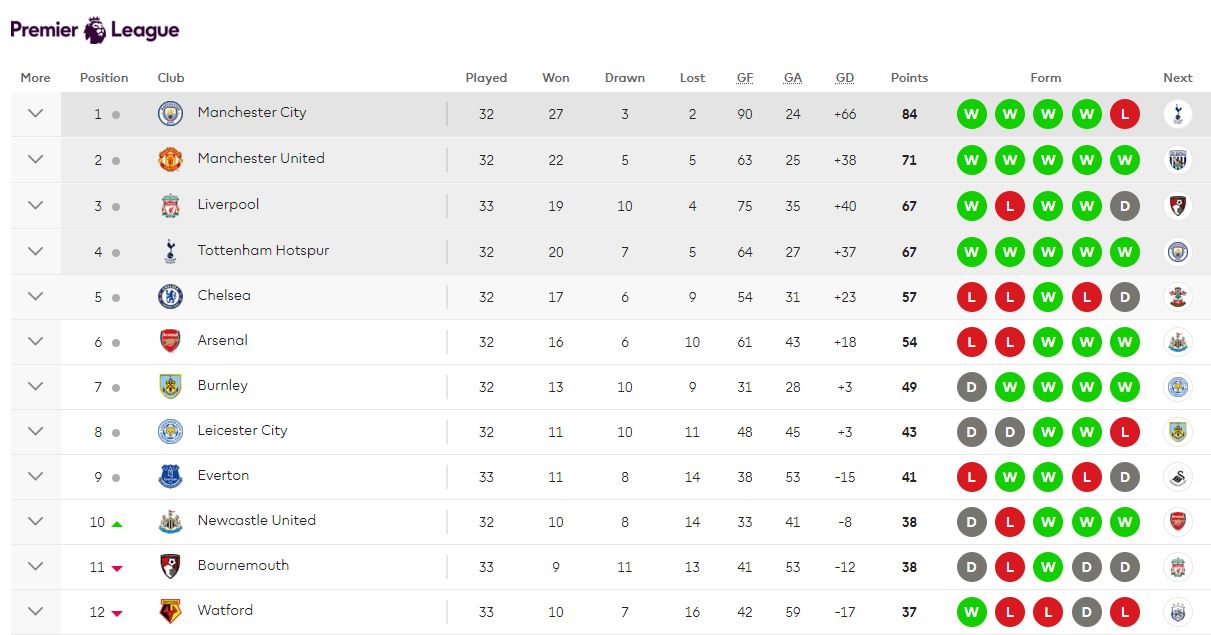Expand the Leicester City row chevron

35,431
